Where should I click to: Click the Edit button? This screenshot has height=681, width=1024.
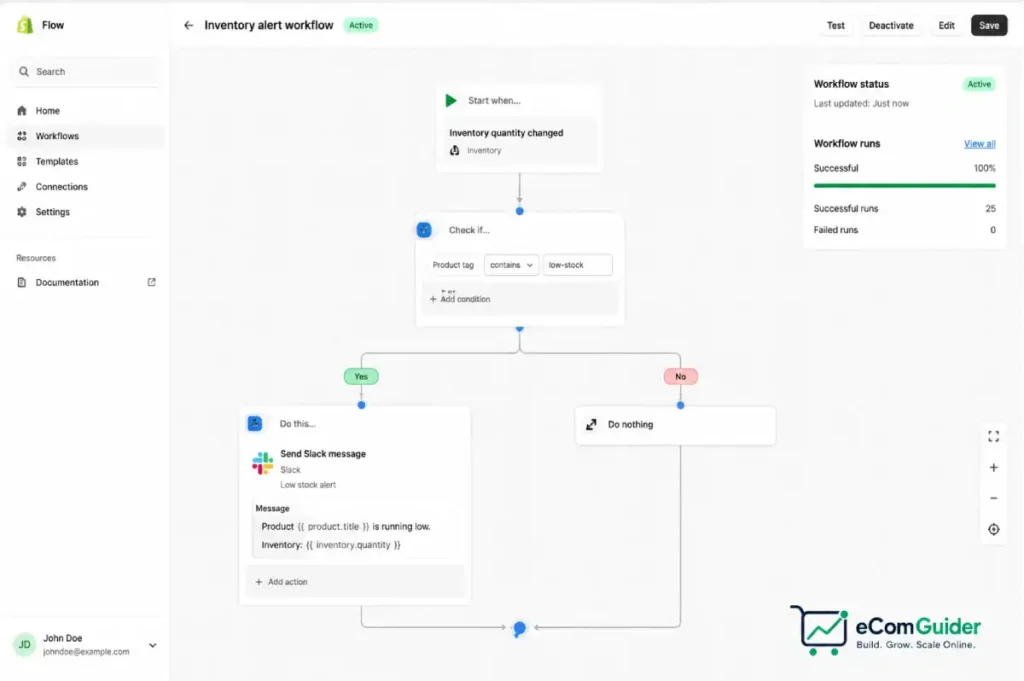[x=946, y=25]
